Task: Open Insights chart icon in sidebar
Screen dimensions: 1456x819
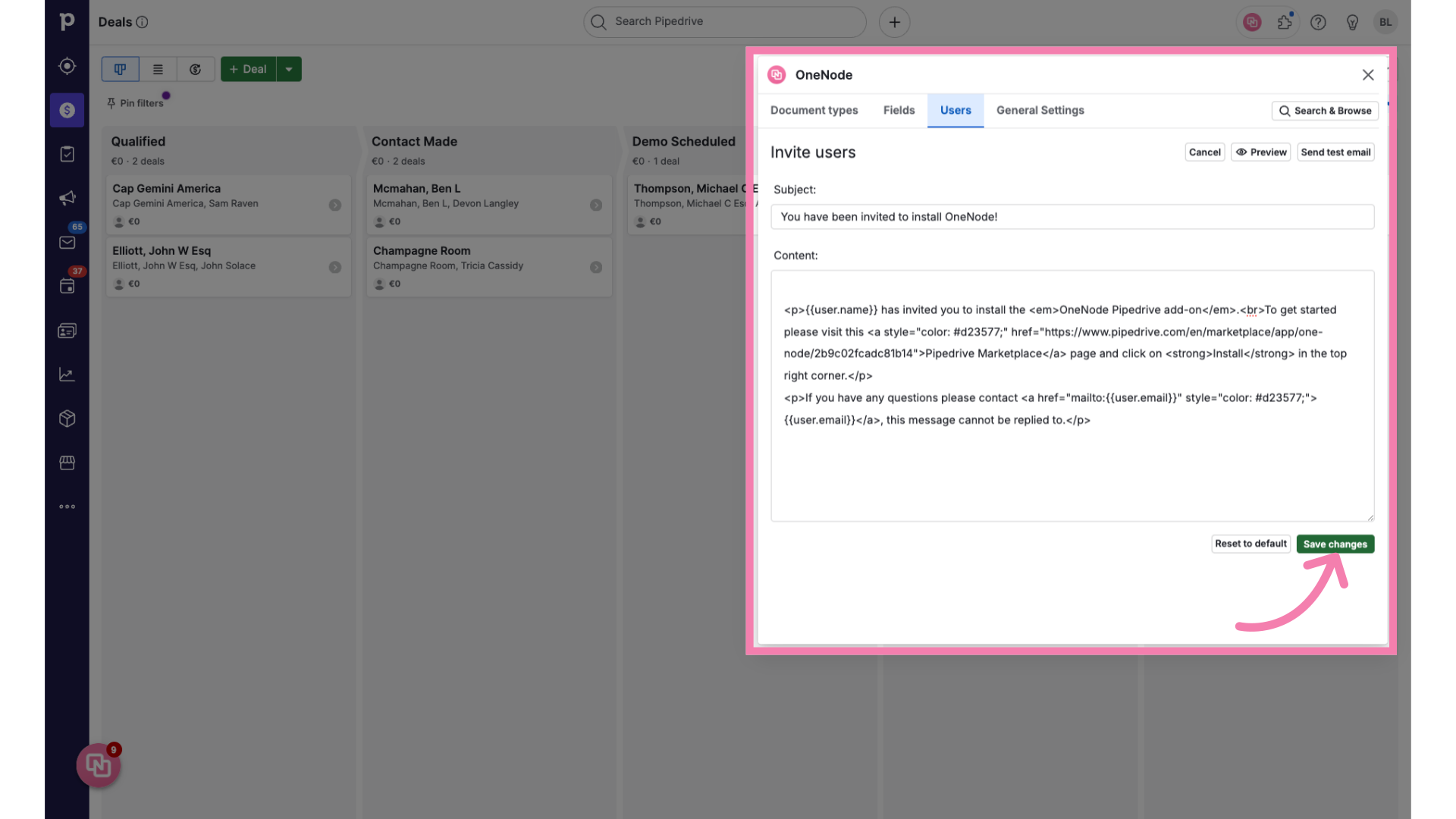Action: click(67, 375)
